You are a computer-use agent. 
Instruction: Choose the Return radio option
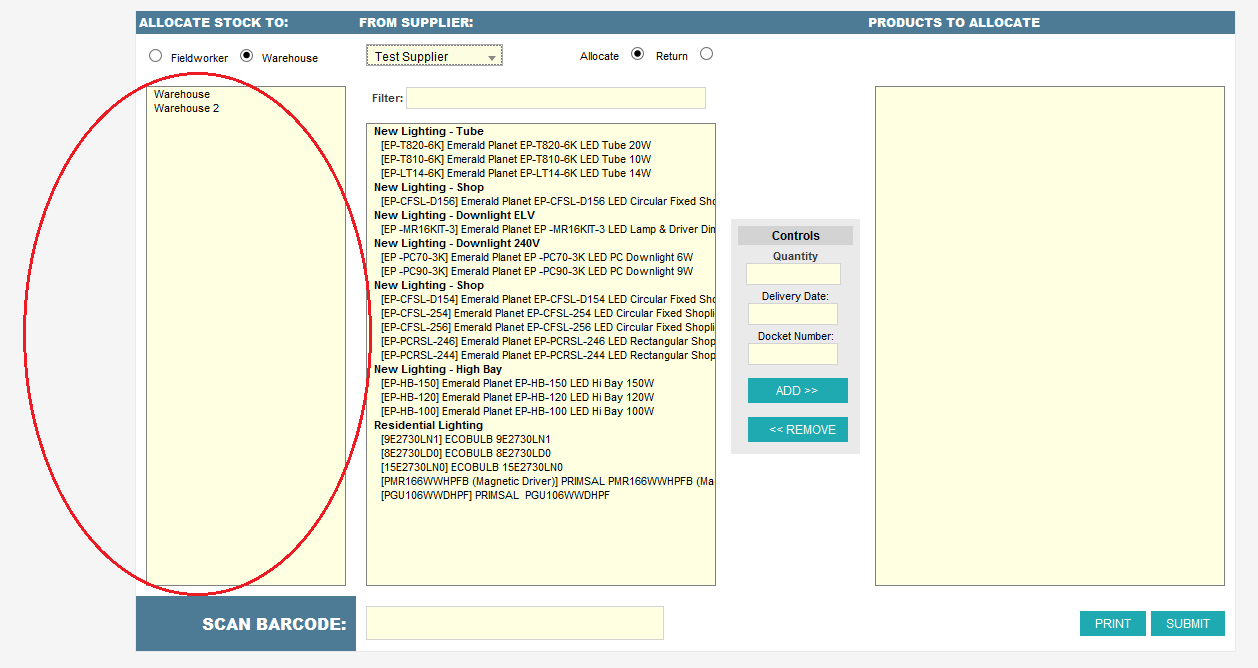pyautogui.click(x=706, y=54)
